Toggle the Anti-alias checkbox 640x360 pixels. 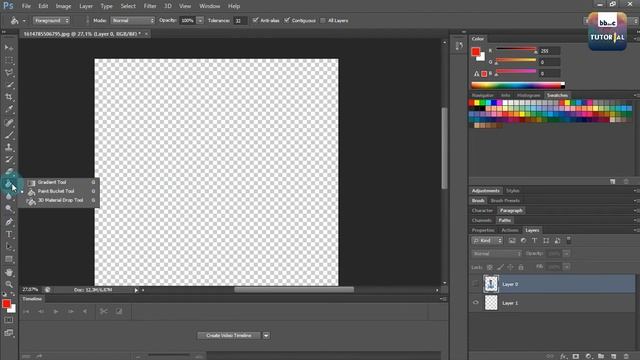(256, 20)
